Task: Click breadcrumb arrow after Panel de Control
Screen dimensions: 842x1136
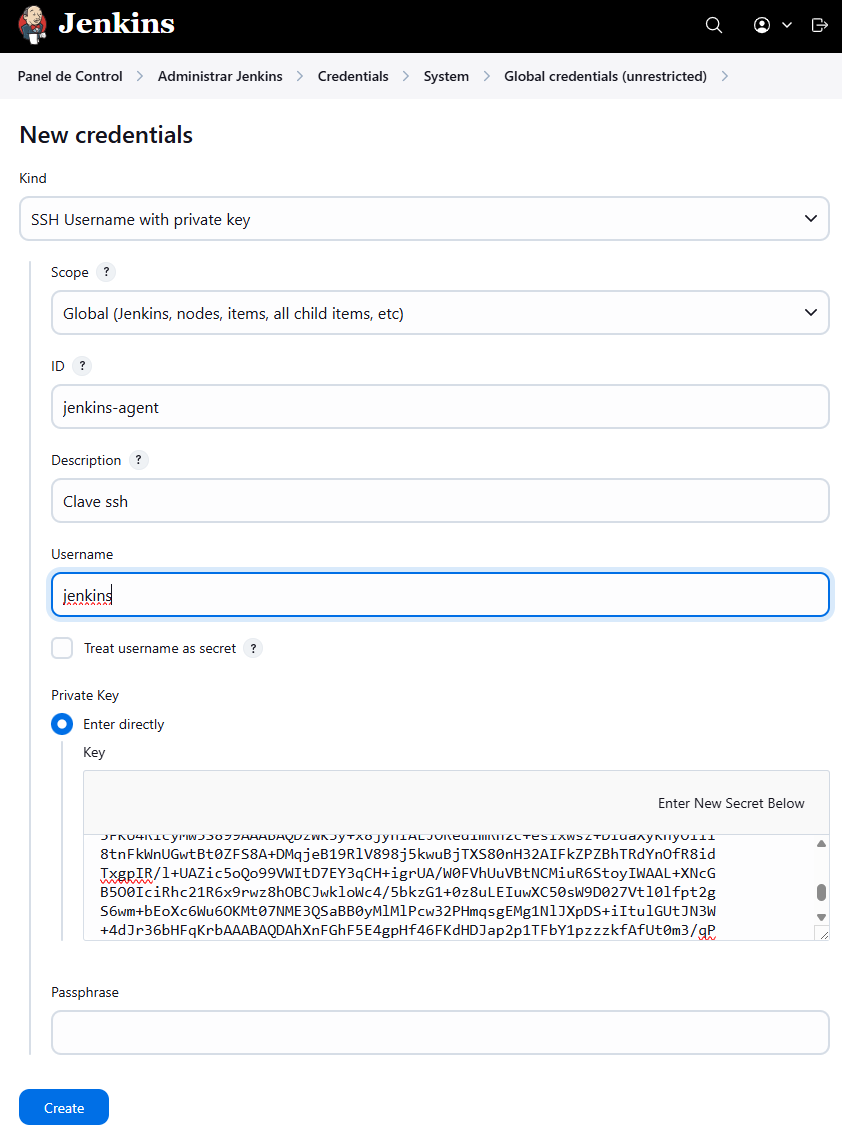Action: click(140, 76)
